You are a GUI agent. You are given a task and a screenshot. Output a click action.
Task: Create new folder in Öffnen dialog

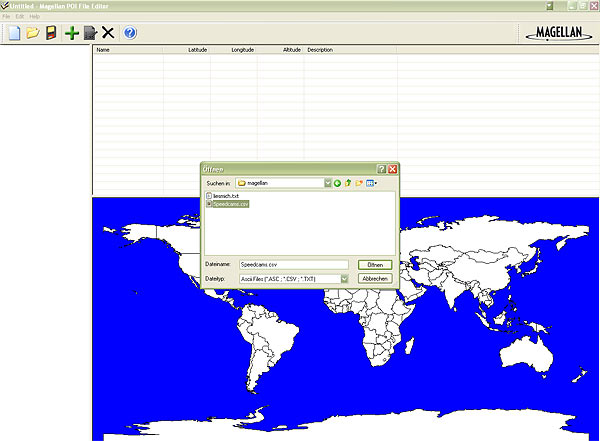359,183
